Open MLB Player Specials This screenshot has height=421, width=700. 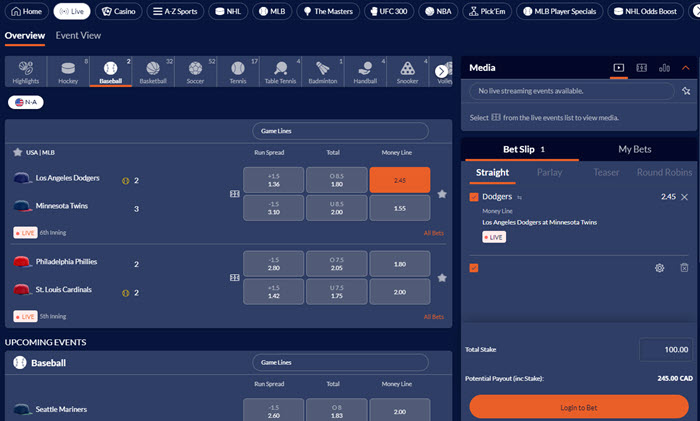559,11
